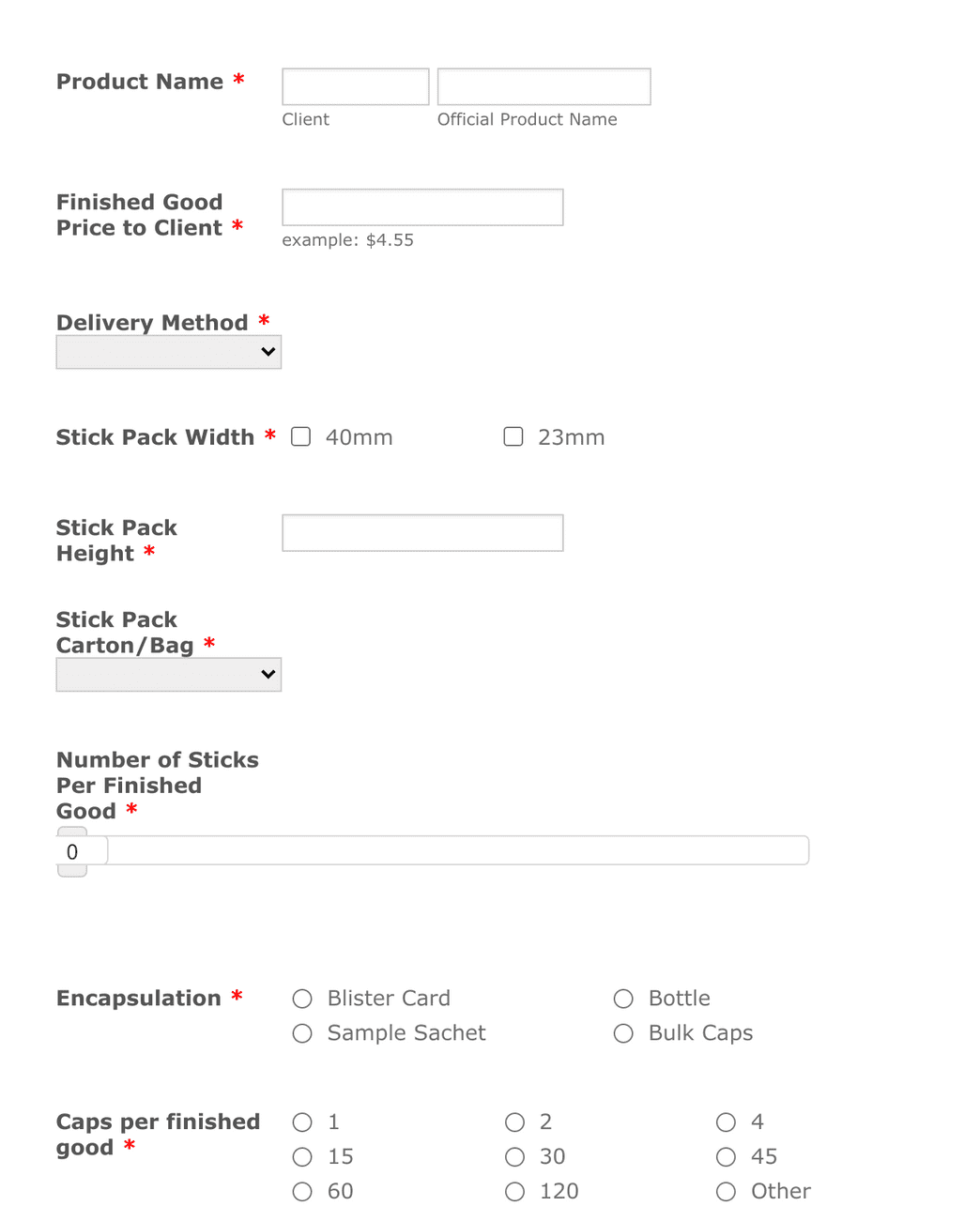Click inside the Client name field
Screen dimensions: 980x1206
355,85
